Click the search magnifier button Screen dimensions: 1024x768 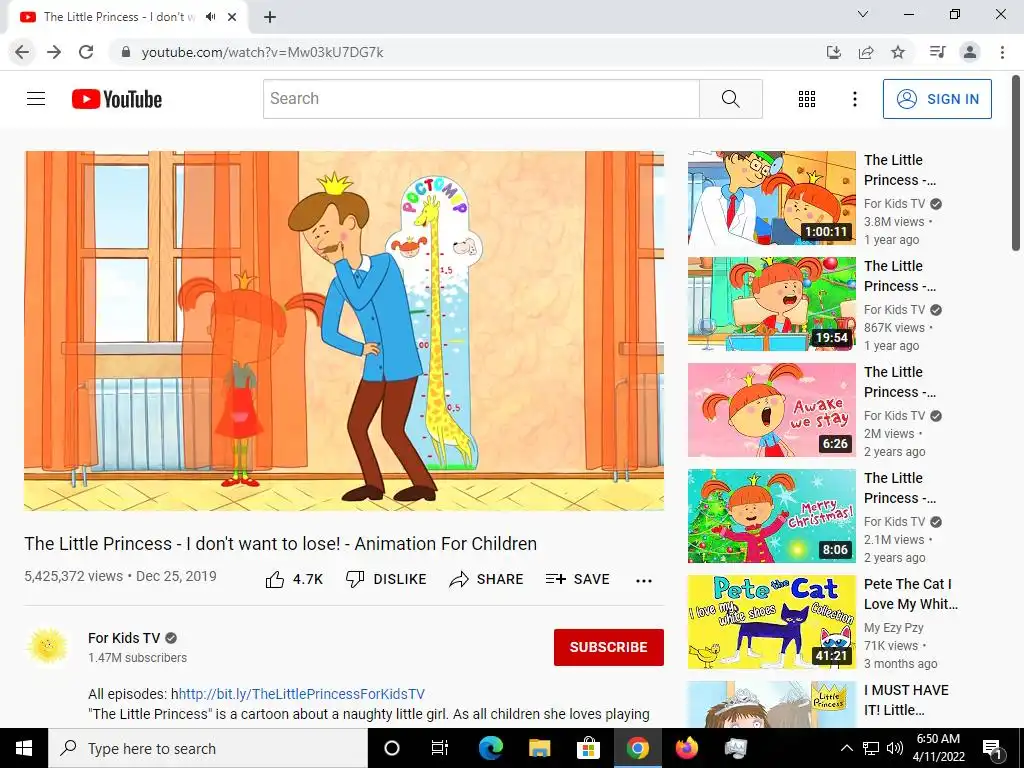tap(731, 99)
